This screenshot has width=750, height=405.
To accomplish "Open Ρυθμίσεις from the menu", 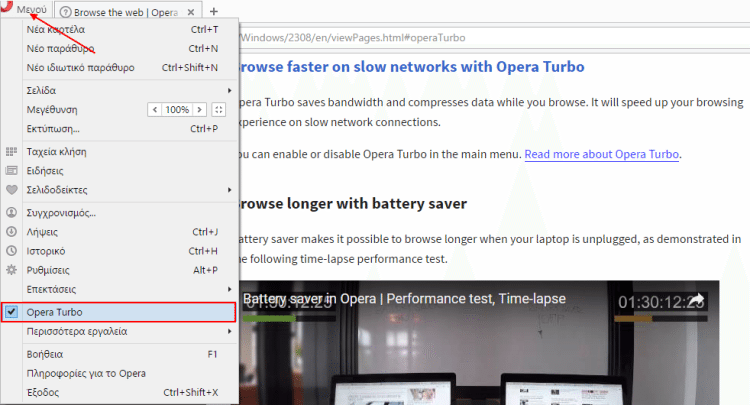I will 120,270.
